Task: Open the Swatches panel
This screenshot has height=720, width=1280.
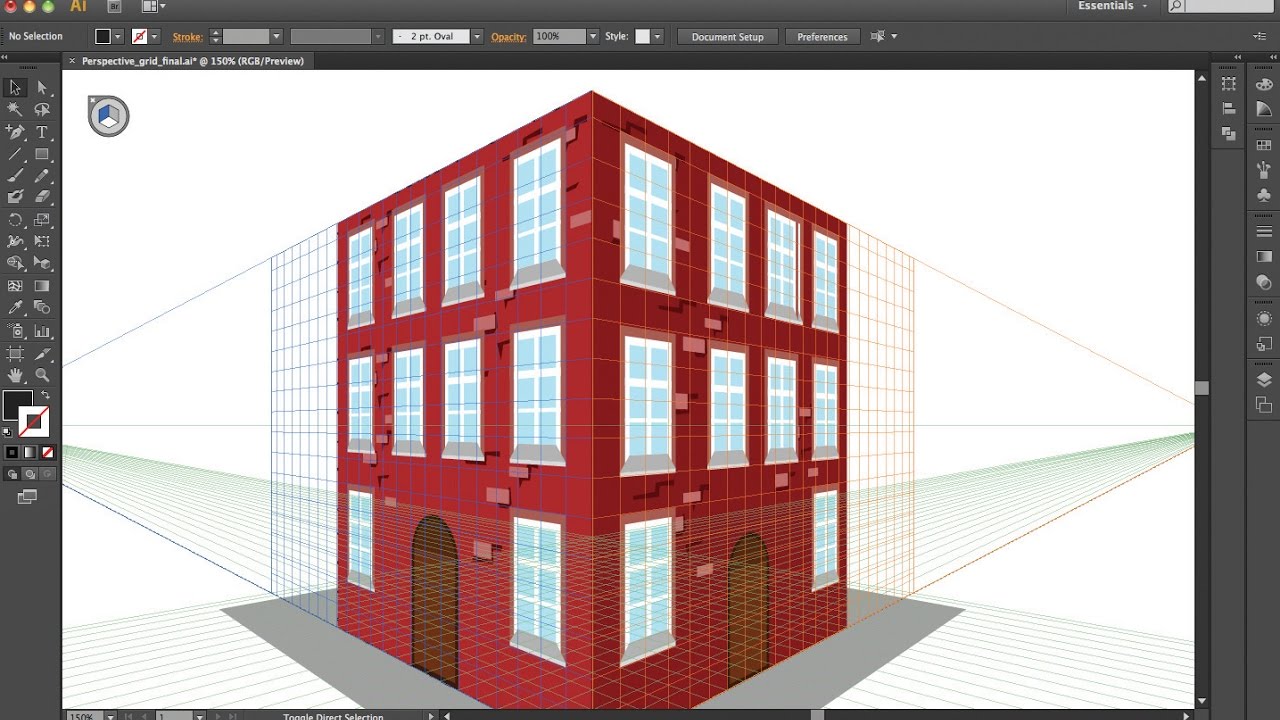Action: click(x=1264, y=146)
